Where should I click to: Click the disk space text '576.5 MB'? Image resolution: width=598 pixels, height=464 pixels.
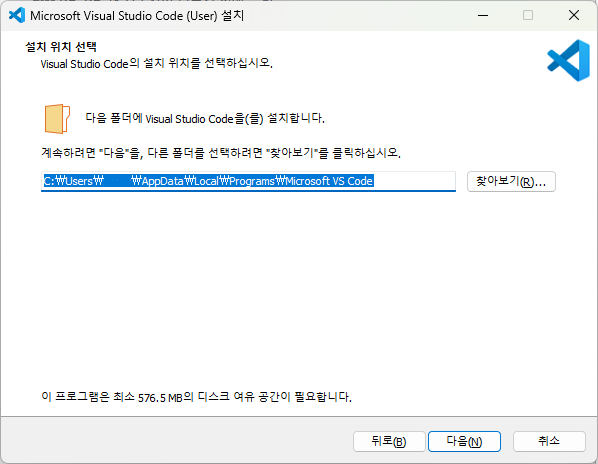coord(160,398)
